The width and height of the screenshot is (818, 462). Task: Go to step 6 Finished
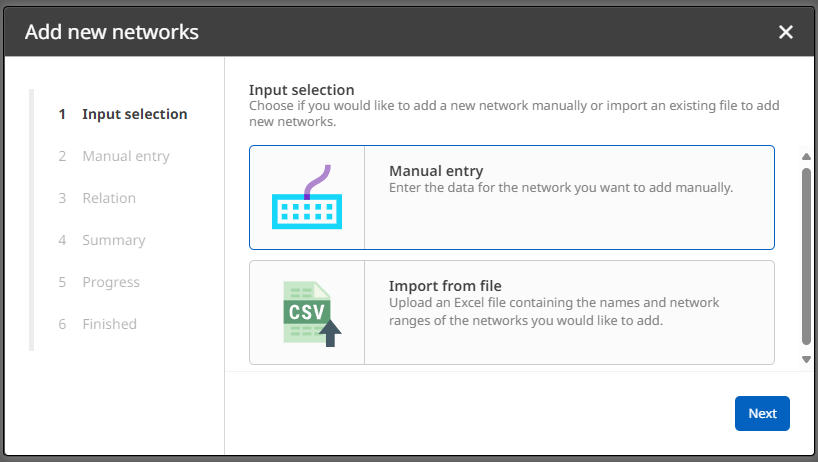(109, 324)
